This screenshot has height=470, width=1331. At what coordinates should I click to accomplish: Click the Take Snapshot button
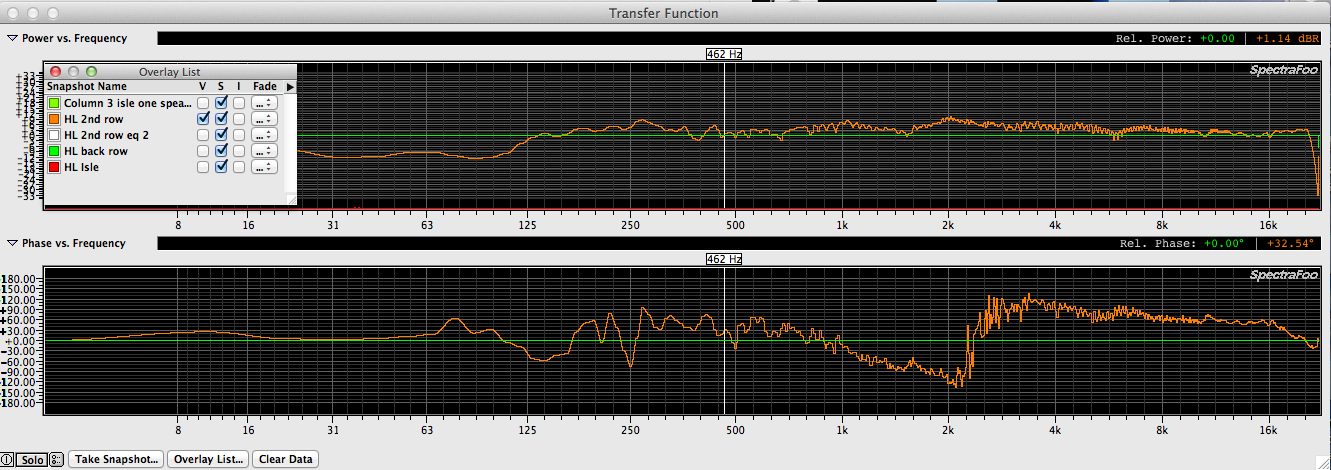pyautogui.click(x=116, y=460)
